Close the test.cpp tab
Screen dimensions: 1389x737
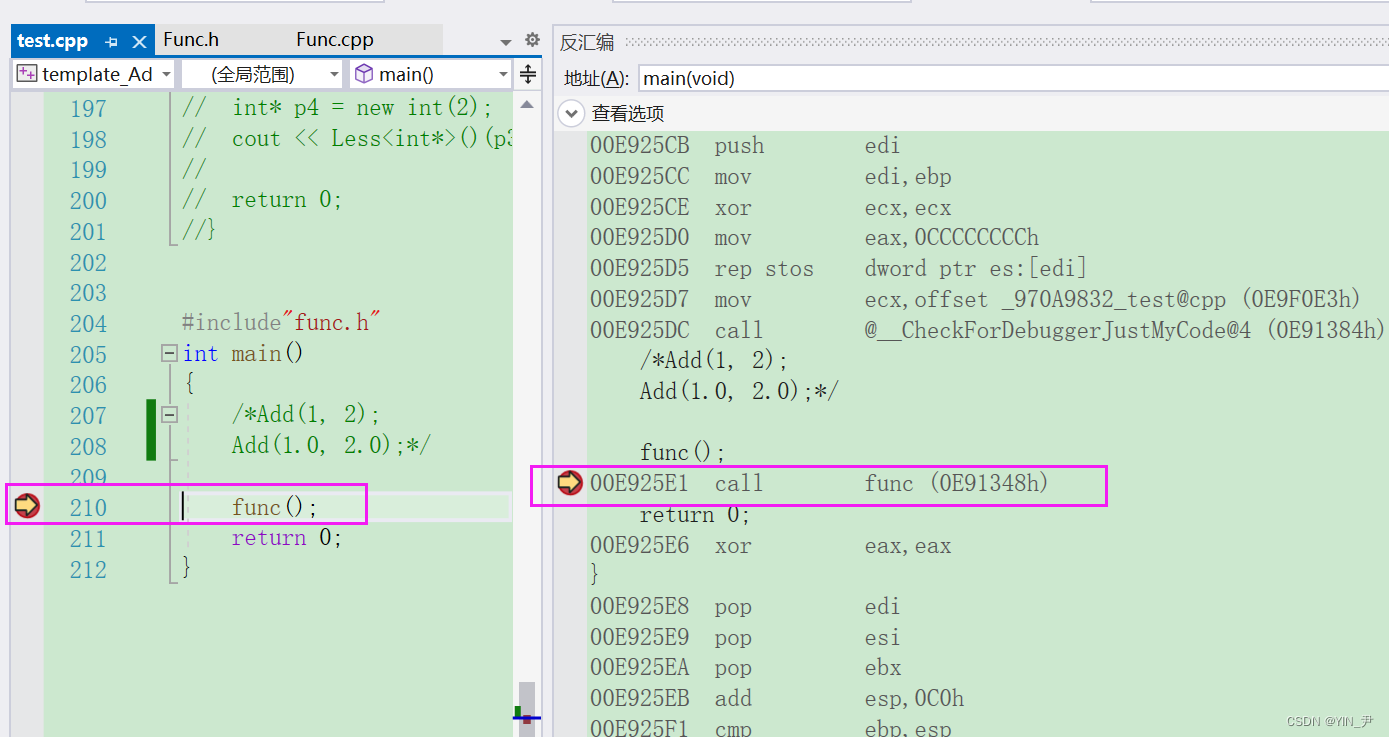(139, 41)
